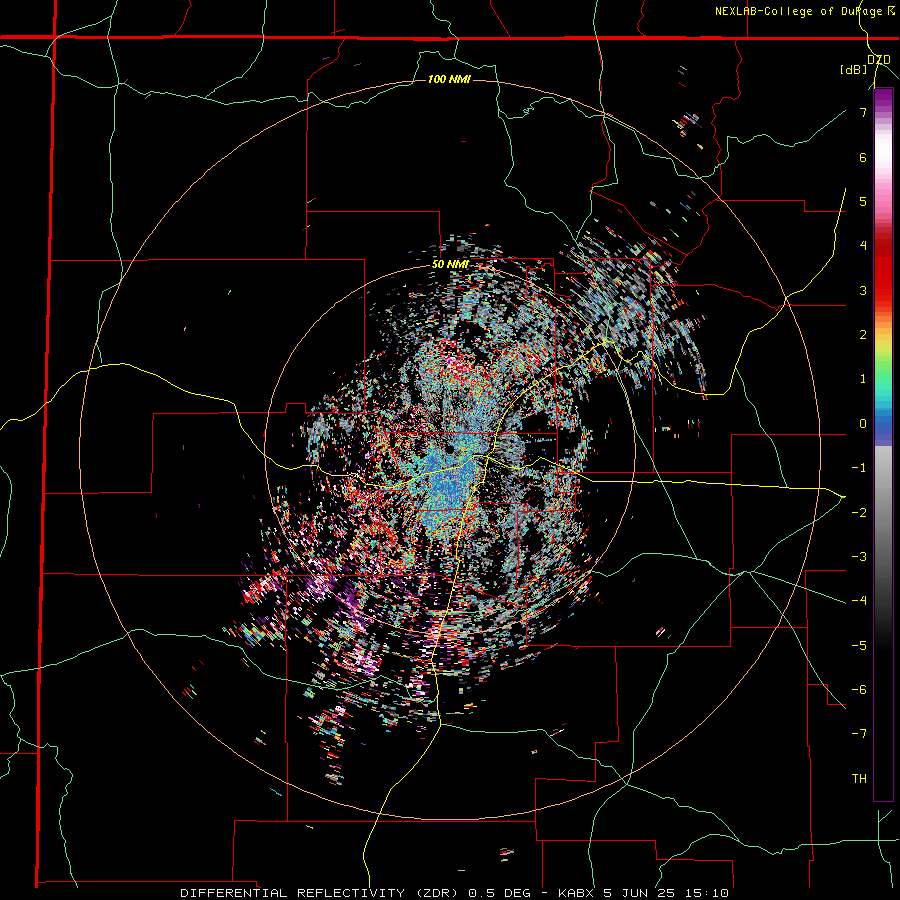This screenshot has width=900, height=900.
Task: Click the 0 value on color scale
Action: point(863,424)
